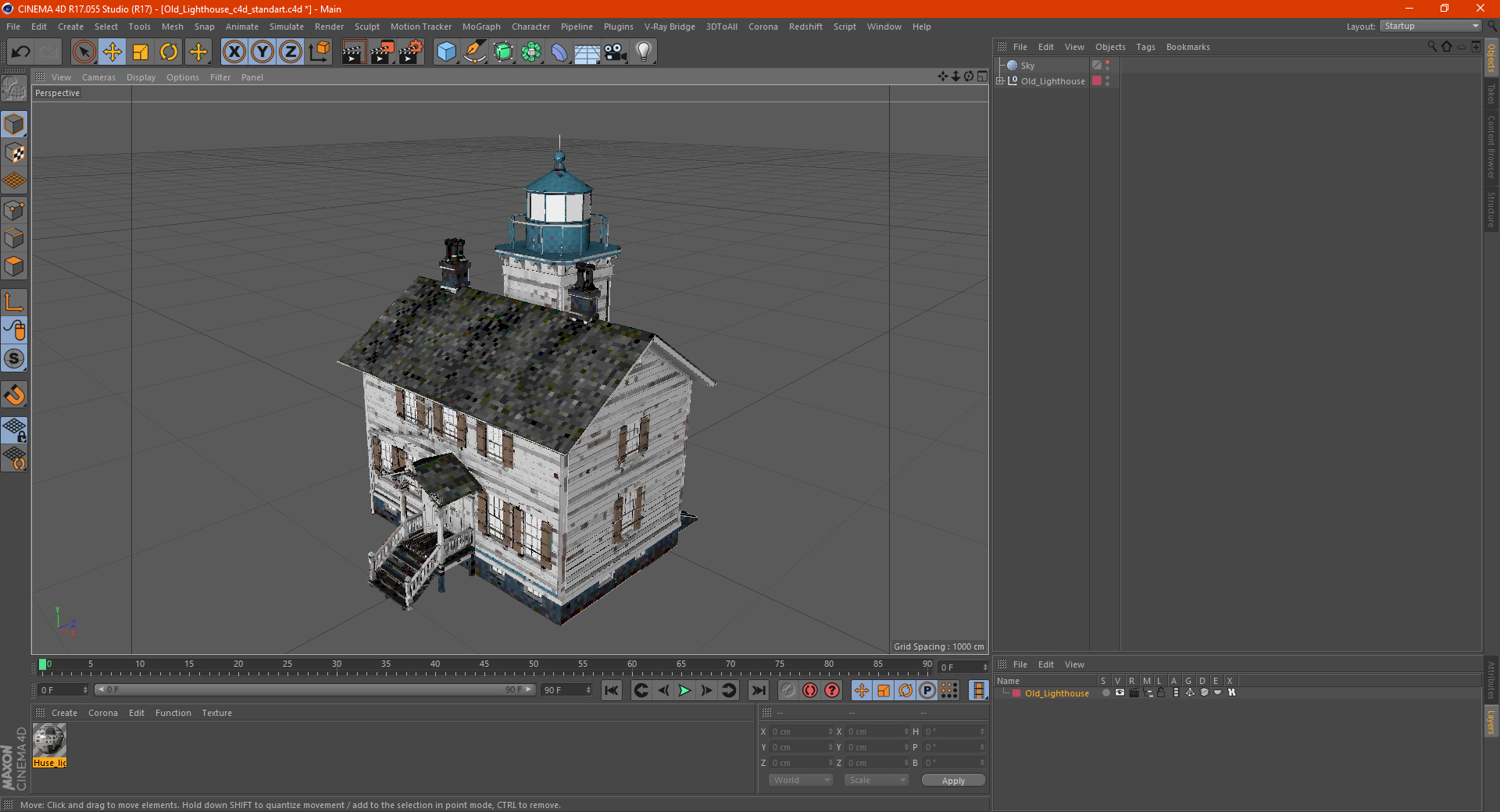Toggle Old_Lighthouse layer Solo dot
This screenshot has height=812, width=1500.
point(1105,693)
